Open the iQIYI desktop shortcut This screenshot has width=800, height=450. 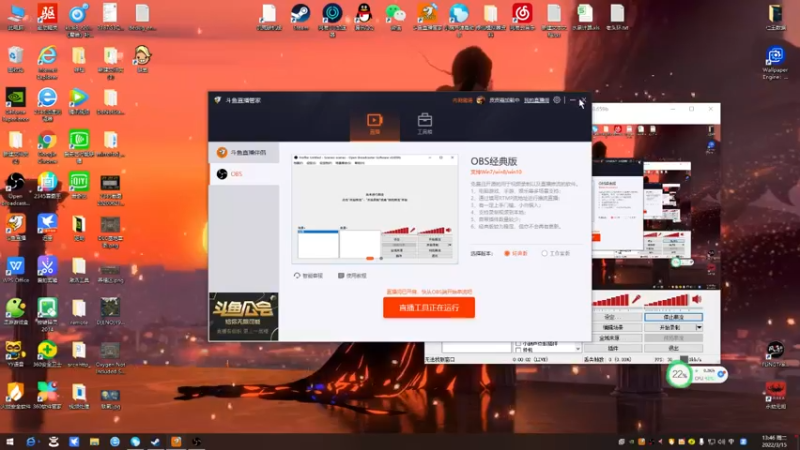click(x=79, y=185)
